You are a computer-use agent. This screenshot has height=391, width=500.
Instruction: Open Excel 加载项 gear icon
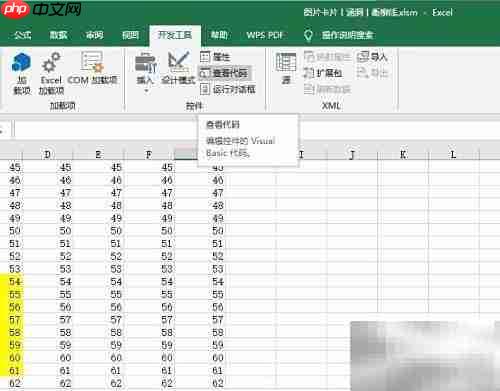coord(51,73)
